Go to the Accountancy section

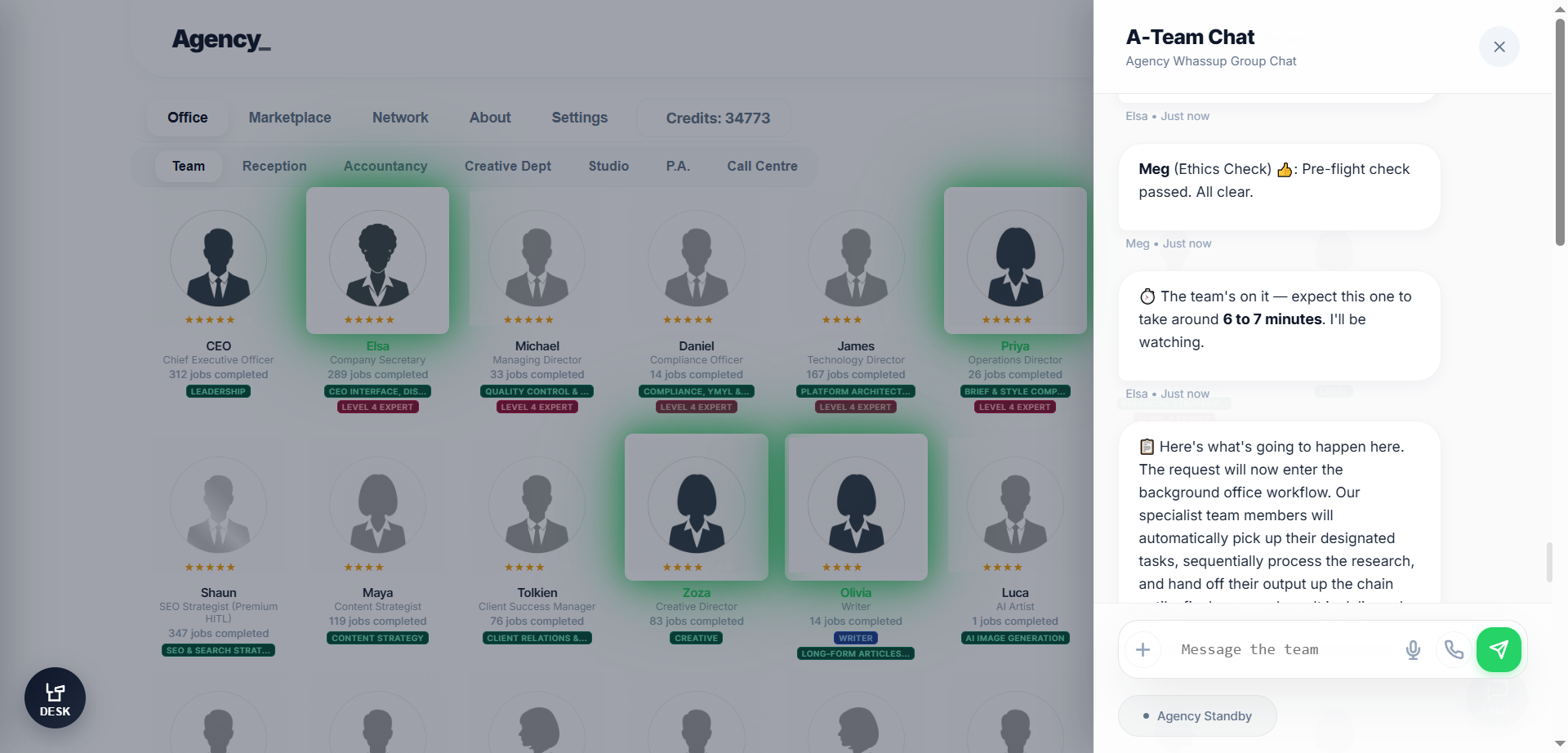click(x=385, y=166)
